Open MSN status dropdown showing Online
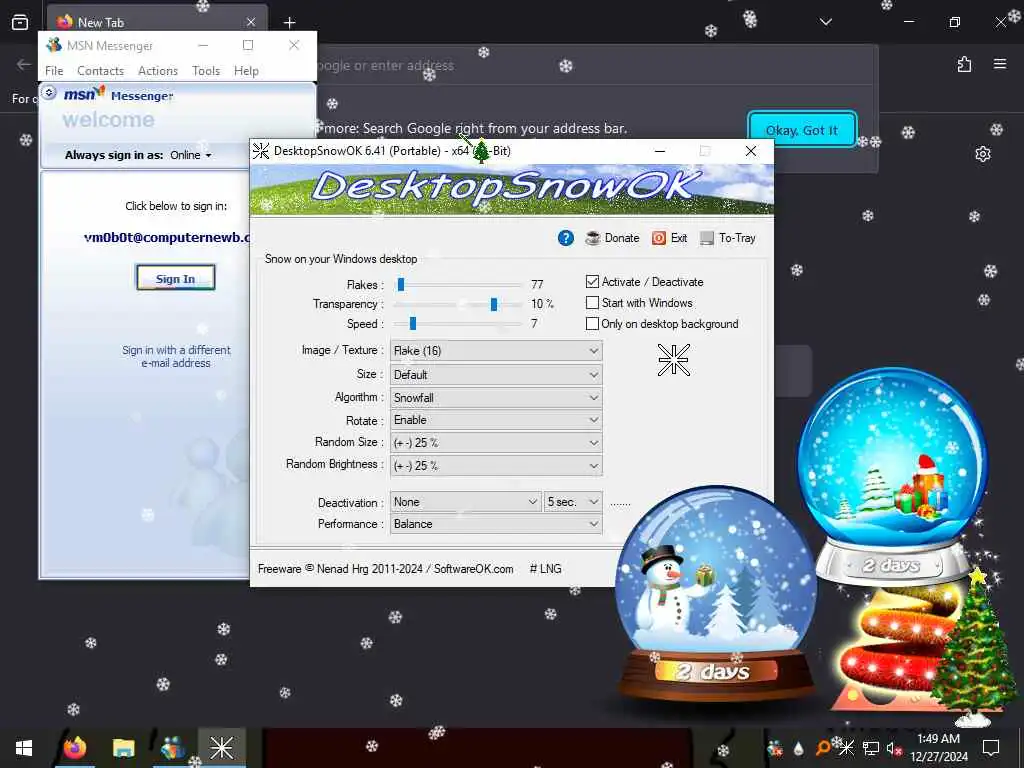1024x768 pixels. pos(191,155)
